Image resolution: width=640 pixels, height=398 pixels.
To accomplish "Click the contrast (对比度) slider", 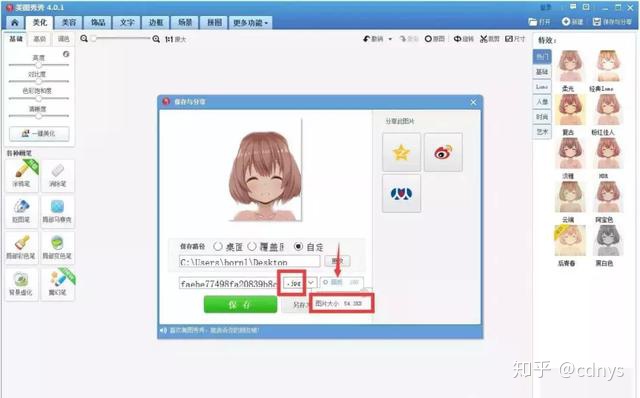I will tap(39, 81).
